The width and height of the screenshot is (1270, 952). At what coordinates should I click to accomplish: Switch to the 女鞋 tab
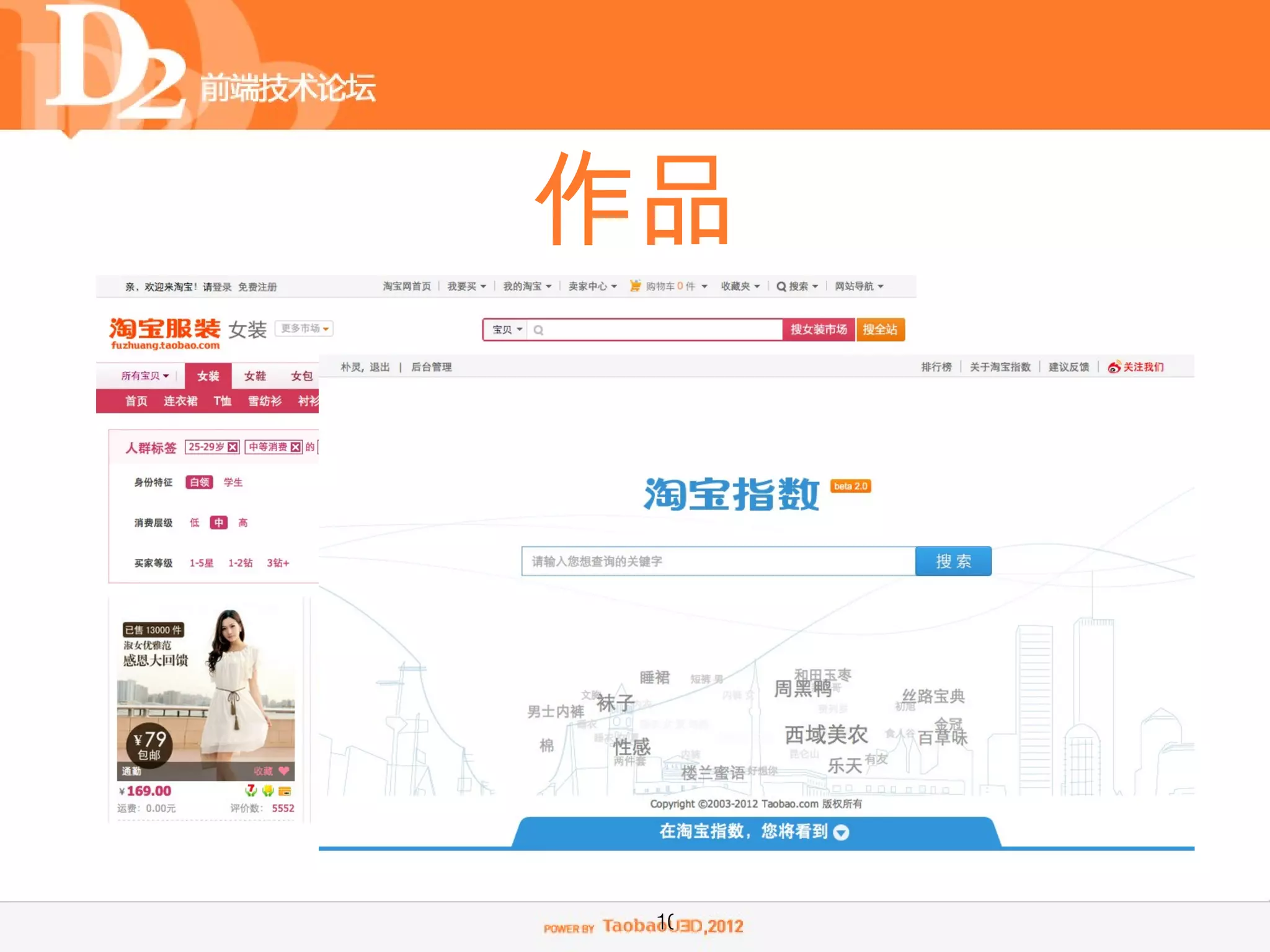coord(254,376)
